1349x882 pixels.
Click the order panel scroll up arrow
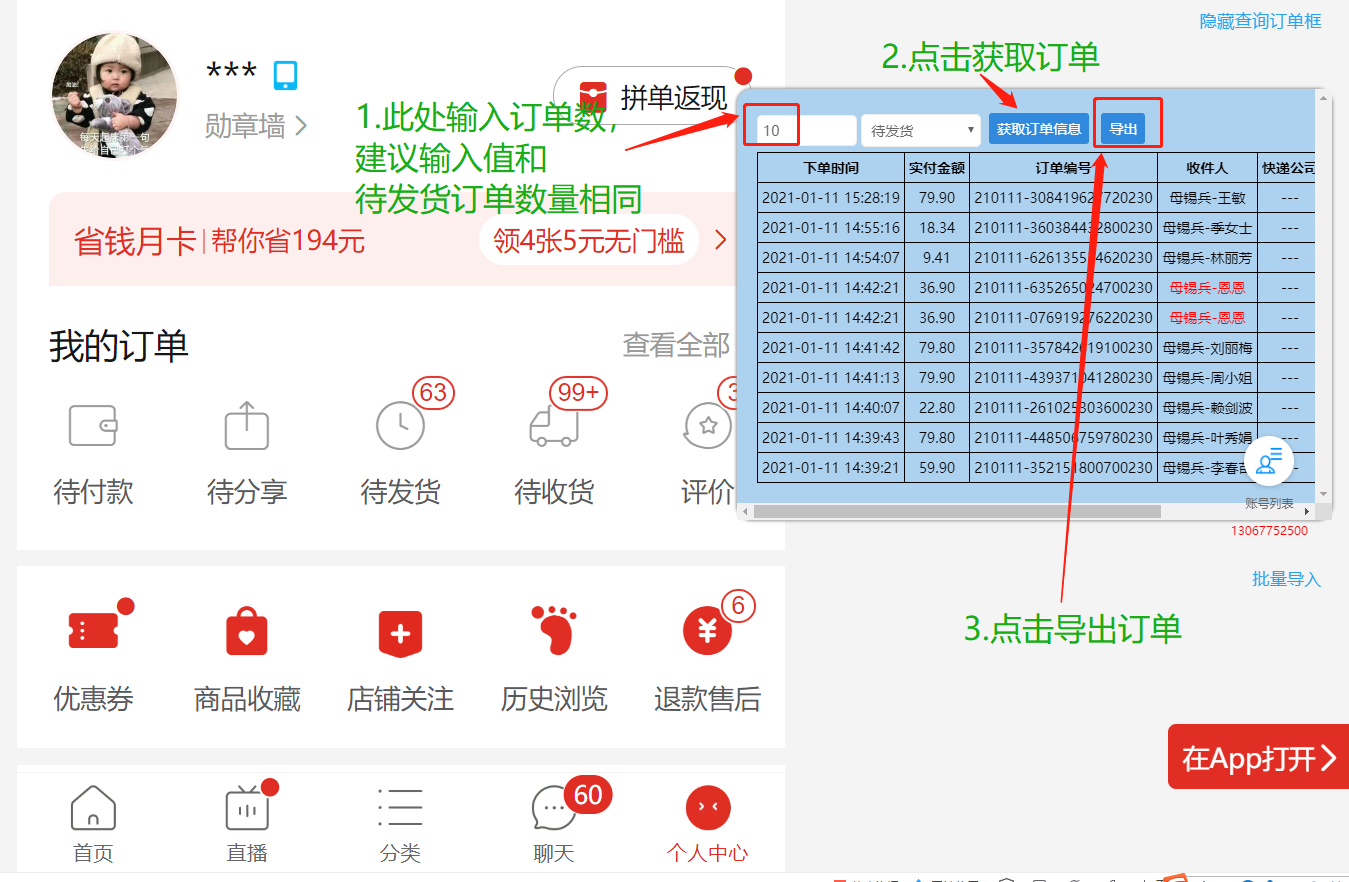click(x=1324, y=97)
